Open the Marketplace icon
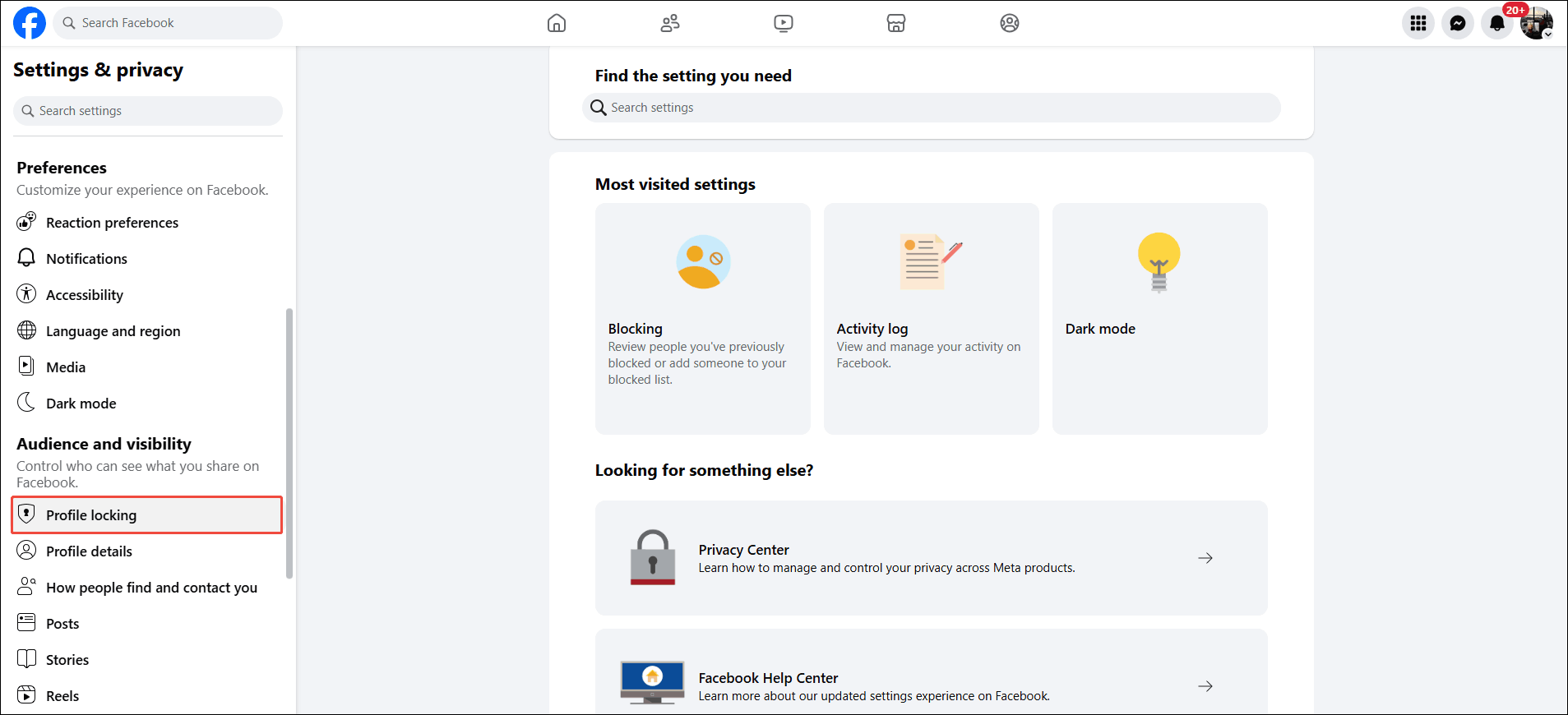 coord(896,23)
